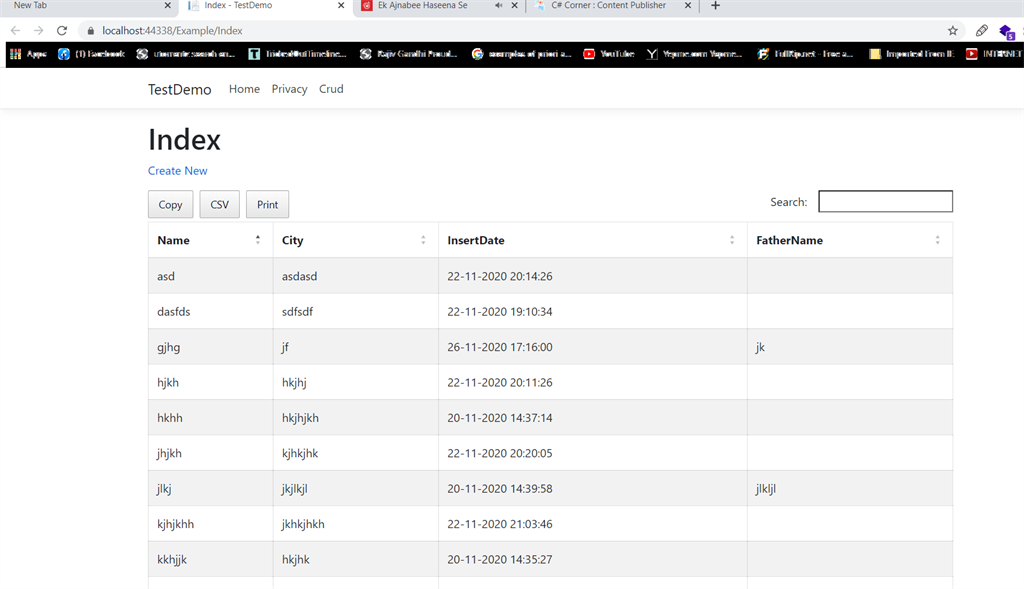Select the 'jkjlkjl' city cell
This screenshot has width=1024, height=589.
(x=355, y=488)
